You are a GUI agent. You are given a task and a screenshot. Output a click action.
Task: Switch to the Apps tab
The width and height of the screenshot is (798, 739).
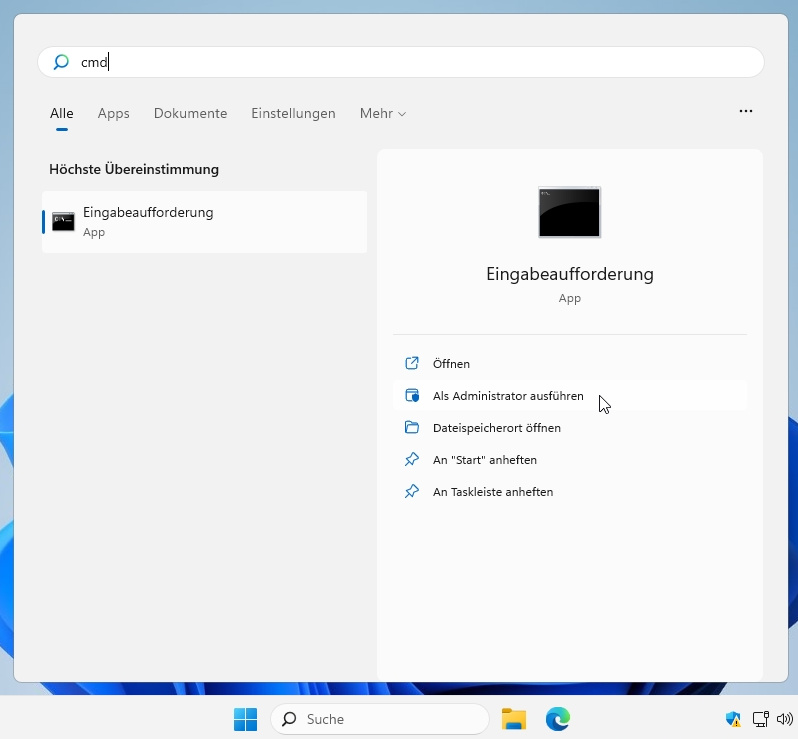tap(114, 114)
